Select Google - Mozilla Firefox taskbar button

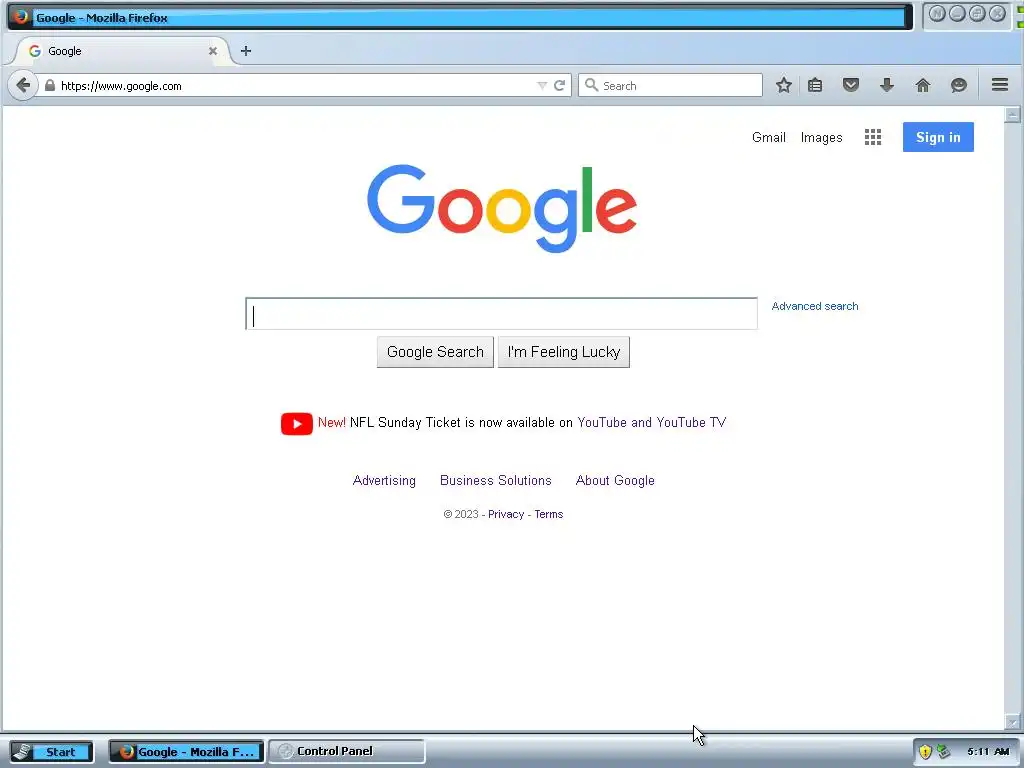(186, 752)
